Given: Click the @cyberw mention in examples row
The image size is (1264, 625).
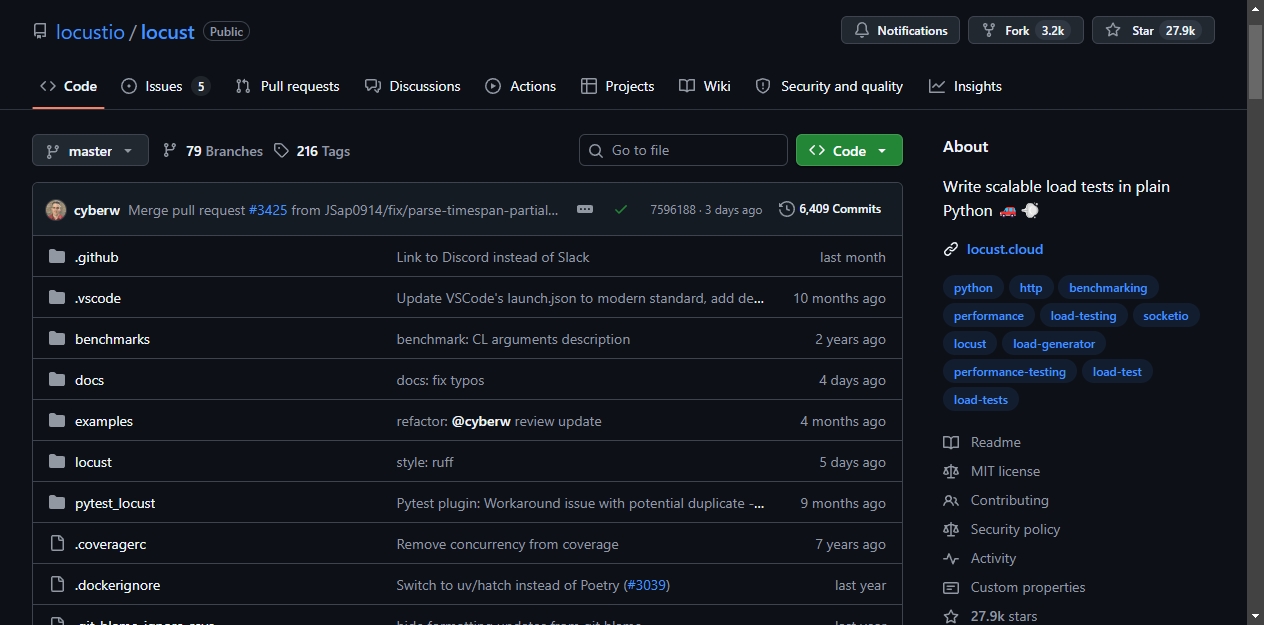Looking at the screenshot, I should click(481, 421).
